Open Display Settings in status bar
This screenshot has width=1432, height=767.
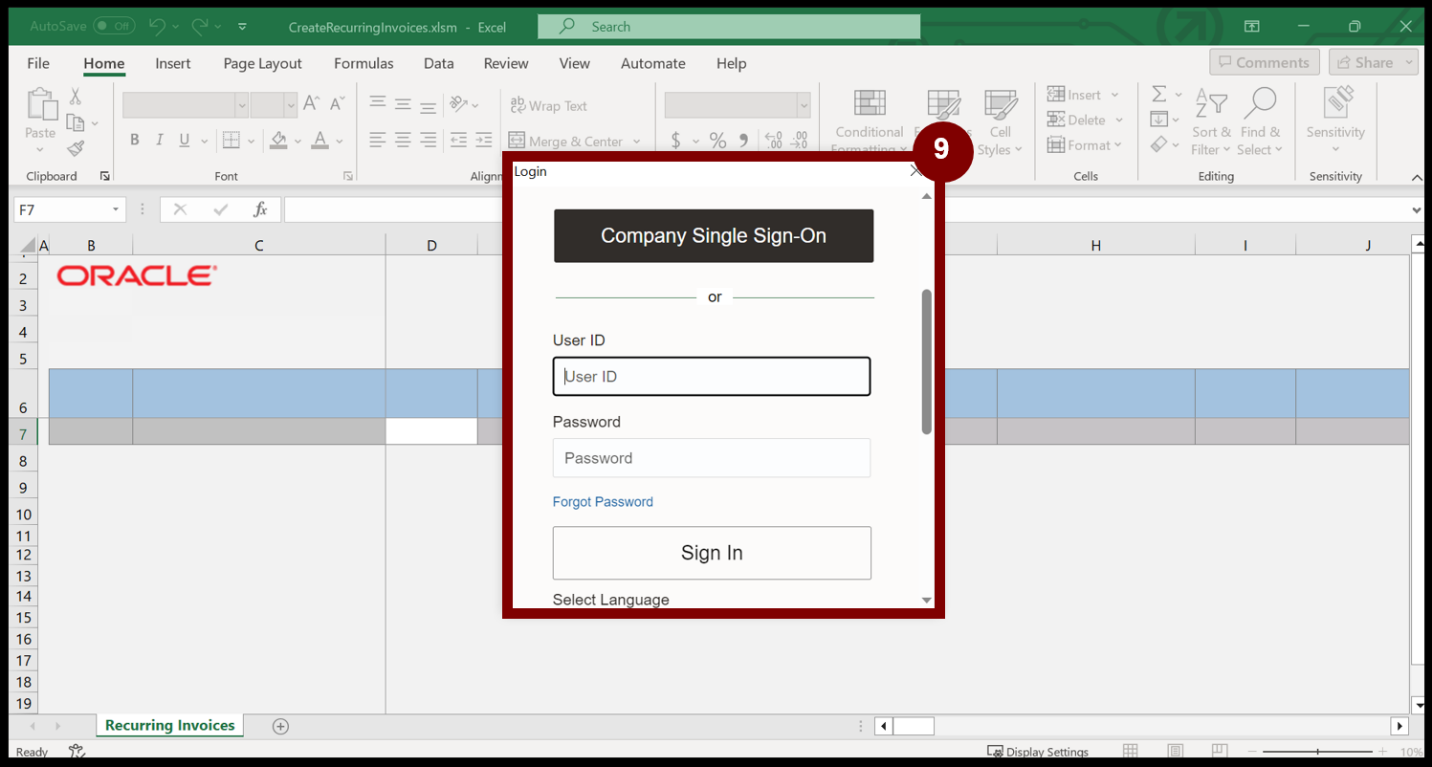(1038, 752)
